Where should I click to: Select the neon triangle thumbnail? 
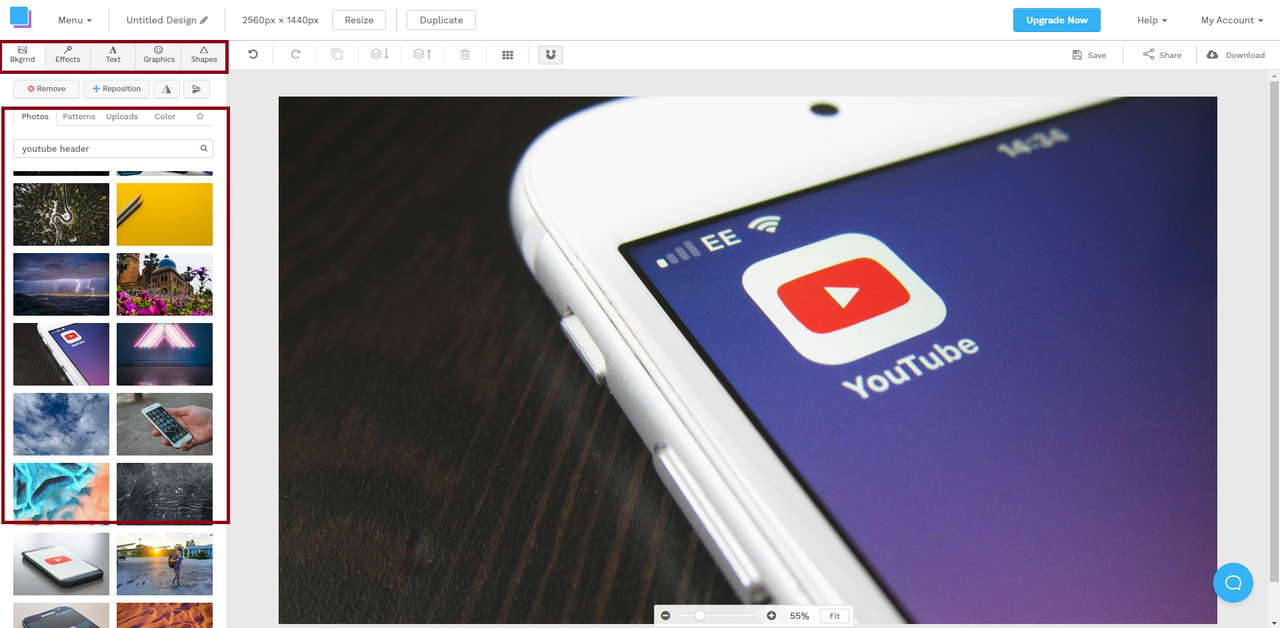165,354
